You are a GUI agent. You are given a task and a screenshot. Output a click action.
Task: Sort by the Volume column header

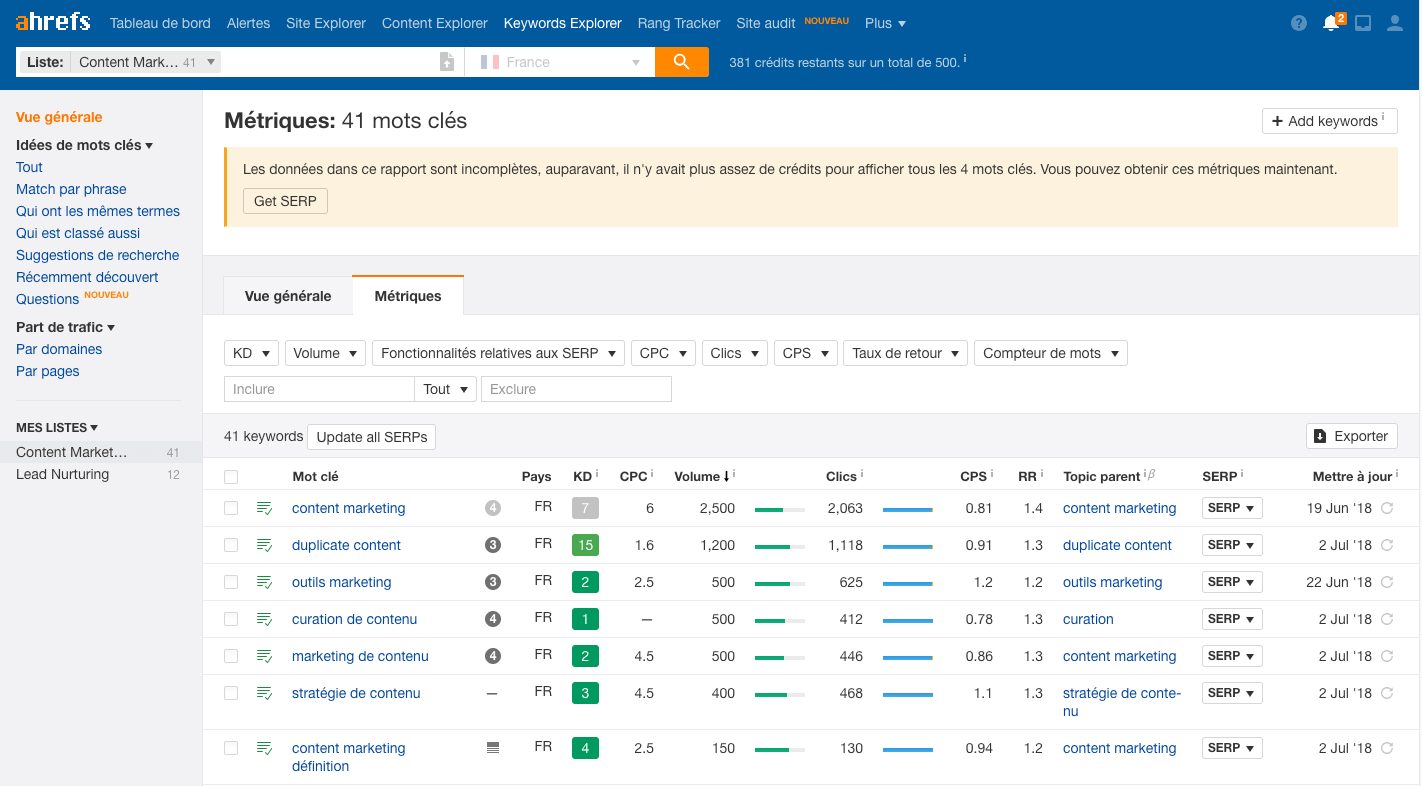coord(702,476)
